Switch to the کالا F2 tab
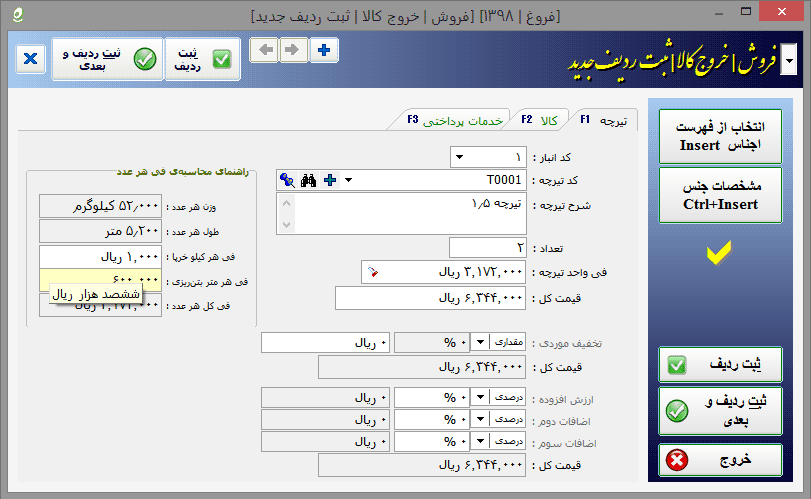Screen dimensions: 811x499 540,120
